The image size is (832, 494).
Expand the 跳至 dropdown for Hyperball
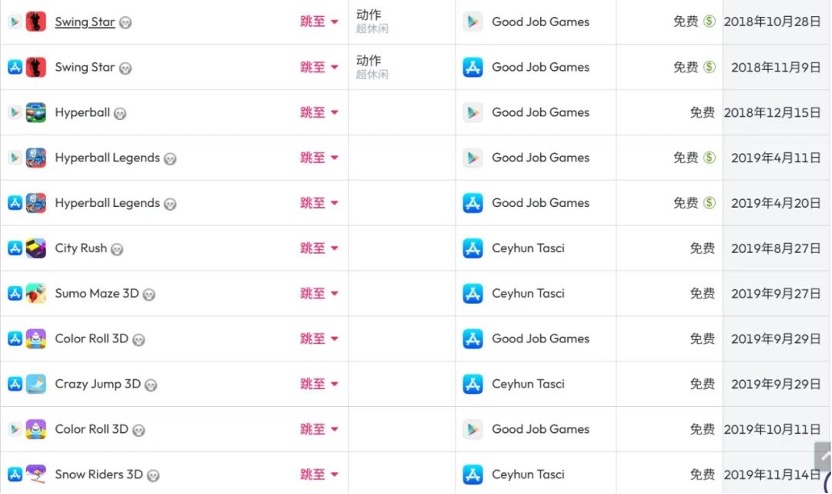coord(320,113)
